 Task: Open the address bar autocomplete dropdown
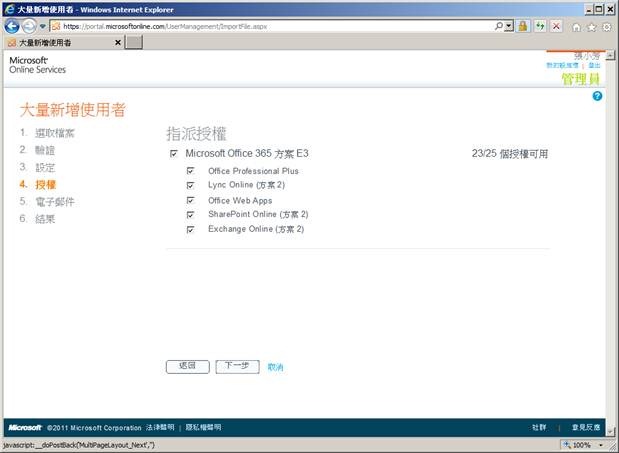[x=509, y=26]
